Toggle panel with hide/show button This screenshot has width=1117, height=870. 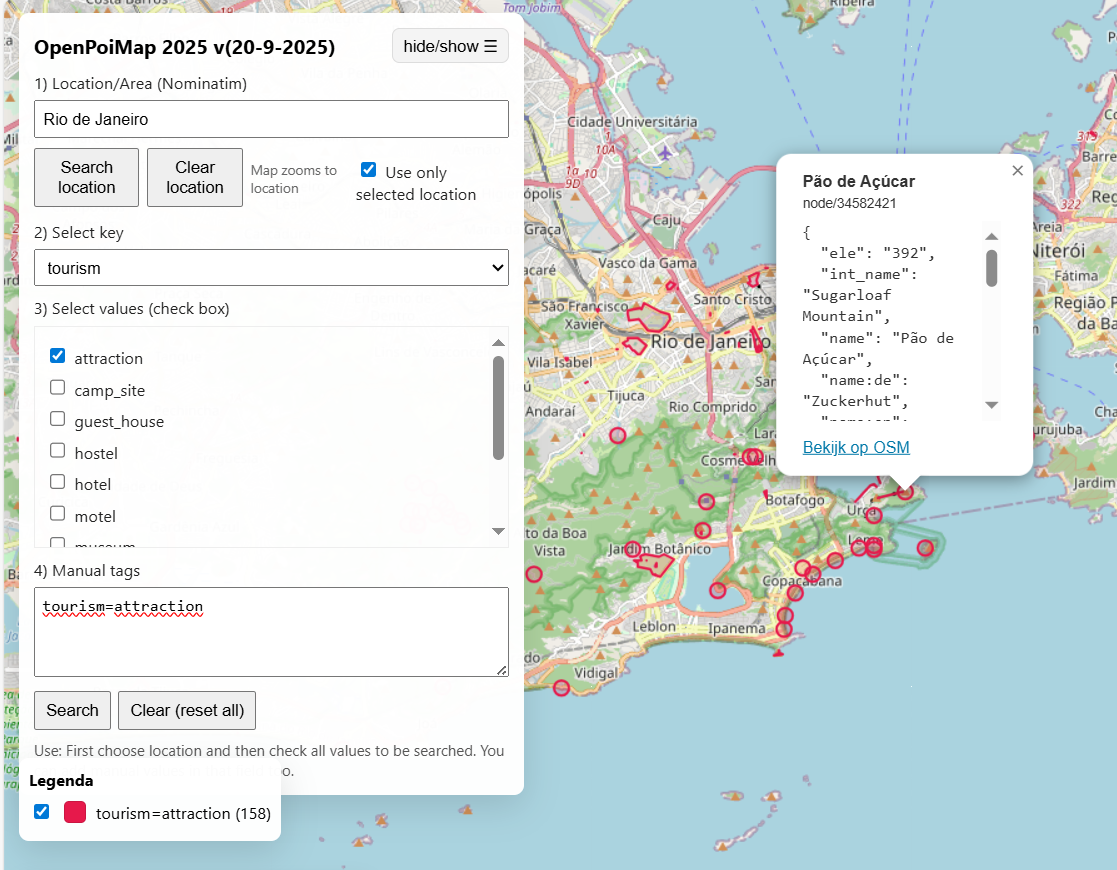click(450, 46)
